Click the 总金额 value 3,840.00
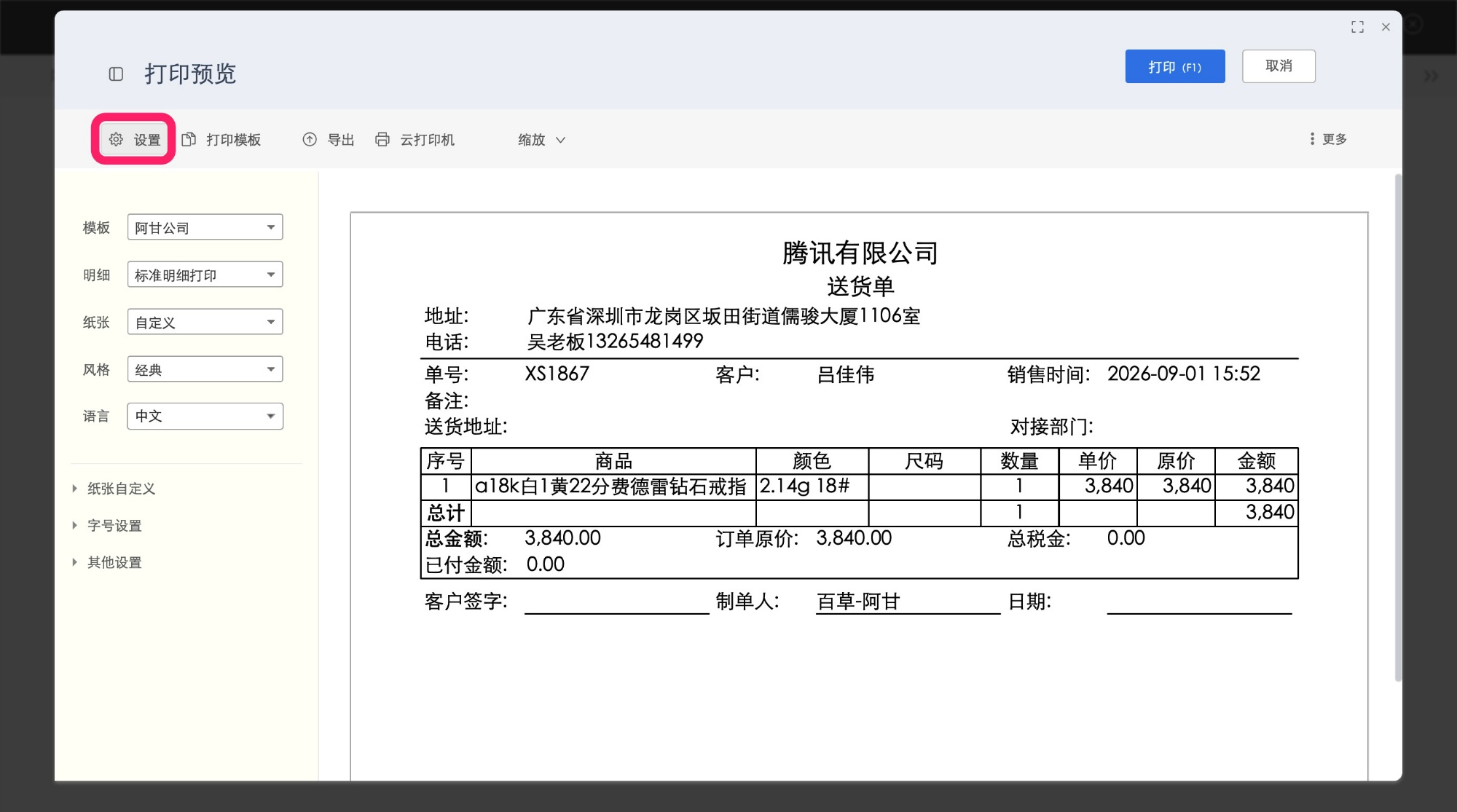Viewport: 1457px width, 812px height. coord(562,538)
